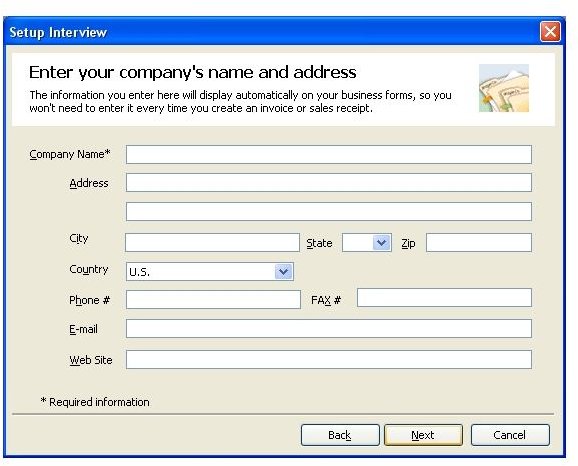Screen dimensions: 578x466
Task: Click into the Company Name field
Action: click(x=329, y=154)
